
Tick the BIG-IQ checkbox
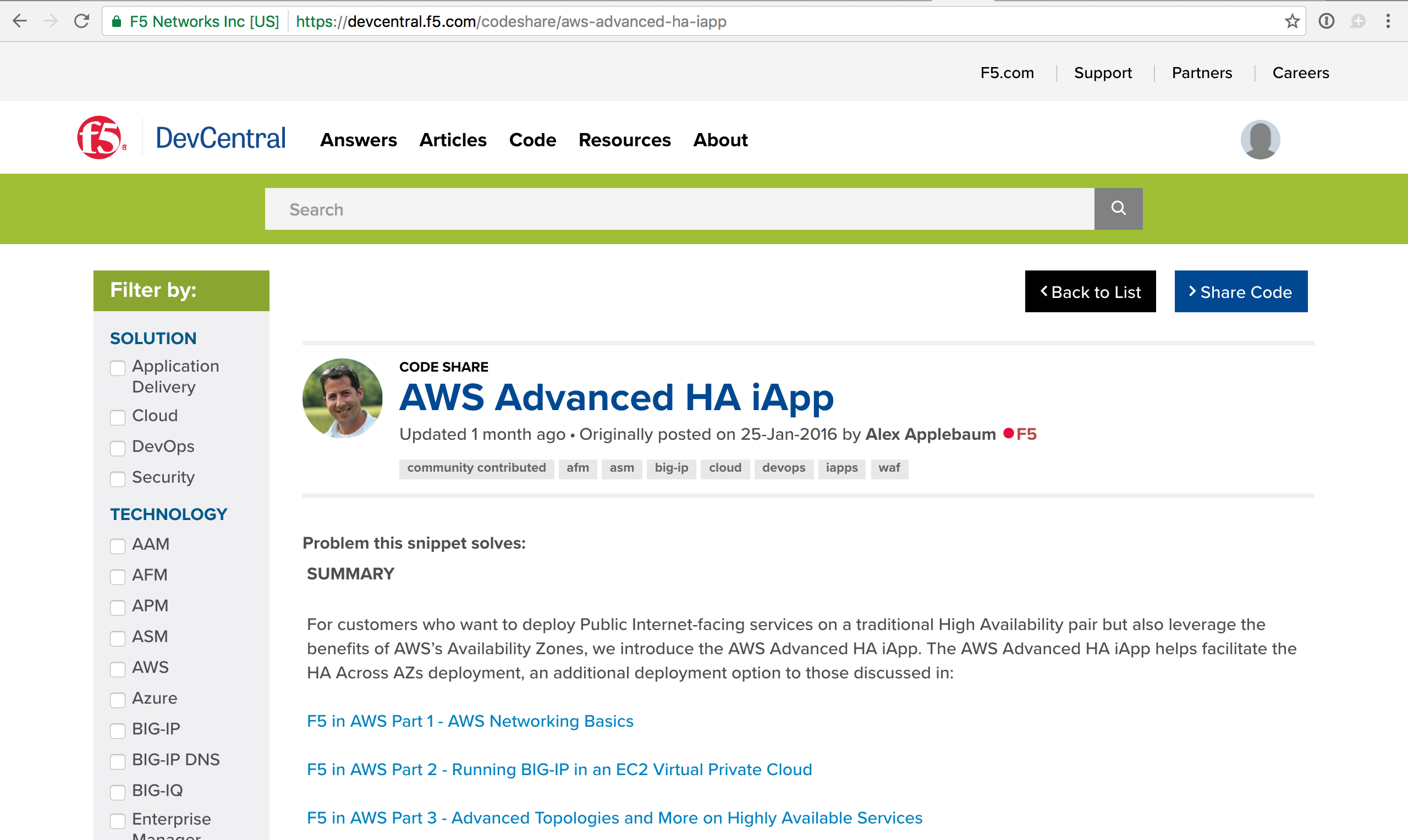point(118,792)
